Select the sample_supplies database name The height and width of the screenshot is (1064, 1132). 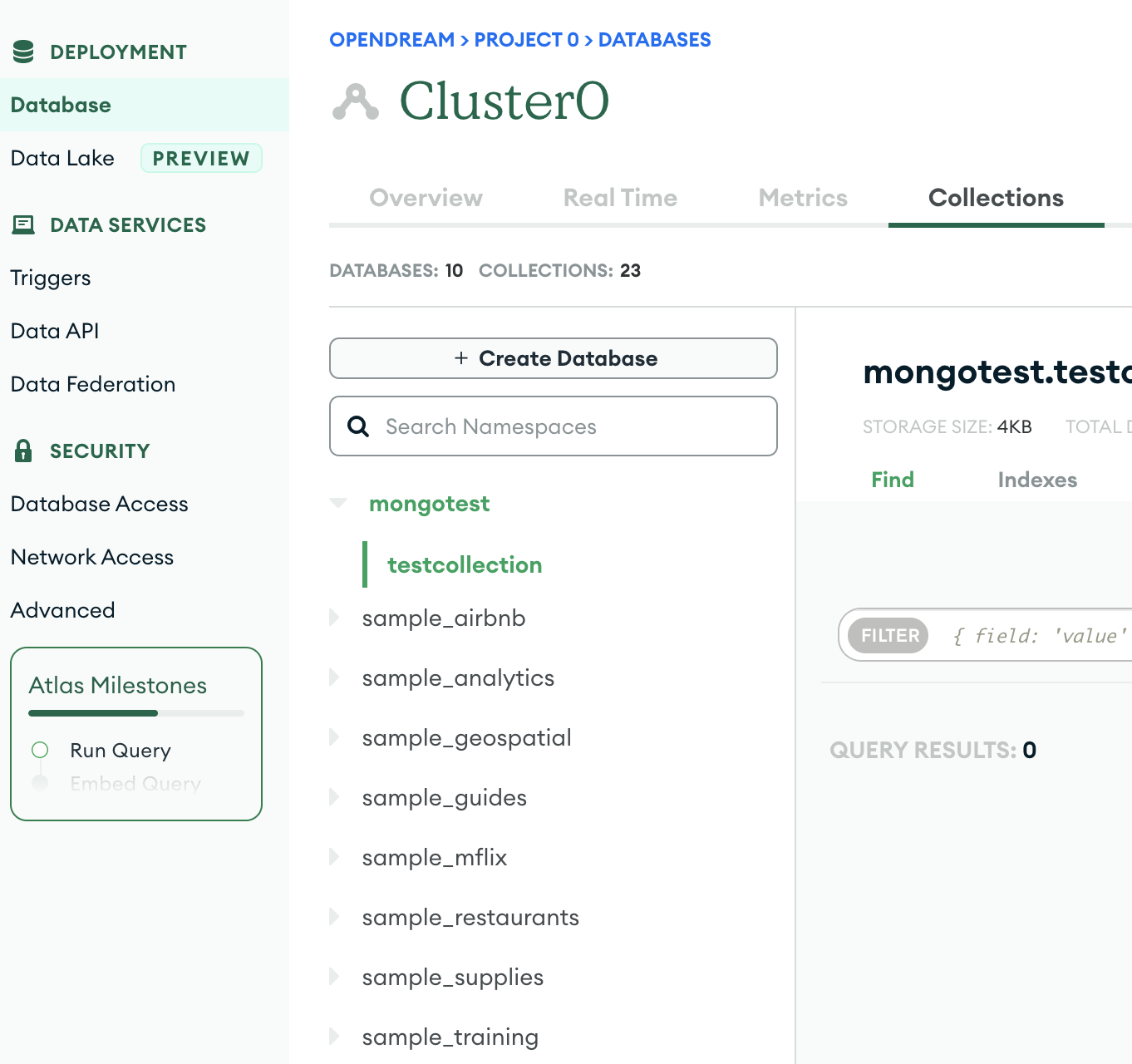pos(453,978)
